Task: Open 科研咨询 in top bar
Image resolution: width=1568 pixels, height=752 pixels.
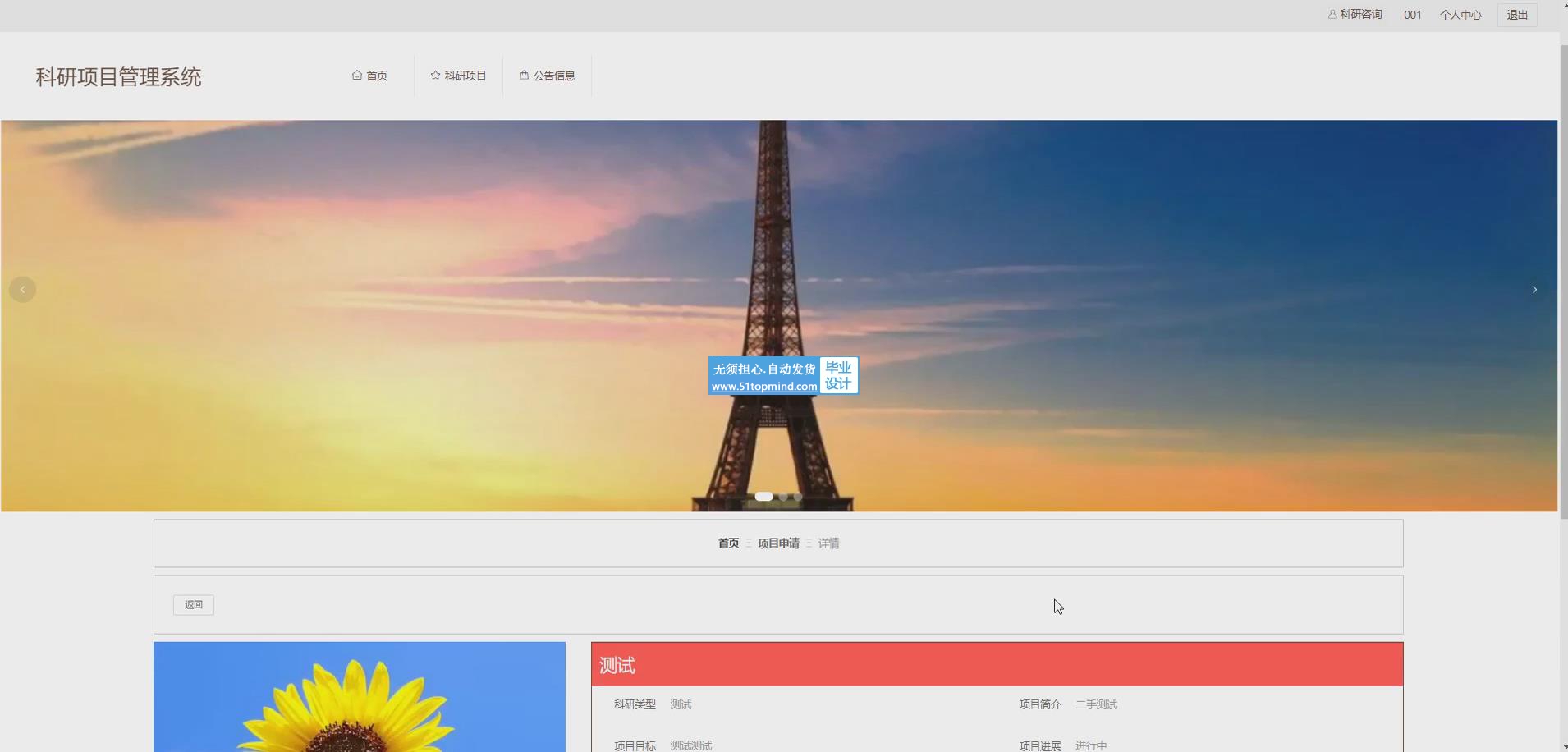Action: pyautogui.click(x=1355, y=15)
